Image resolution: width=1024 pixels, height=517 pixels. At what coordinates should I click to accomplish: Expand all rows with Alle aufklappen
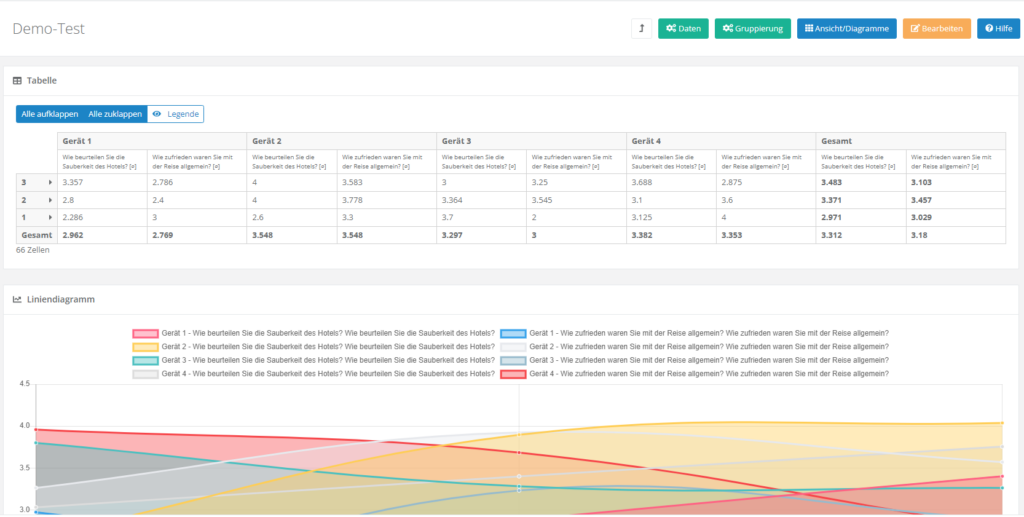click(50, 114)
